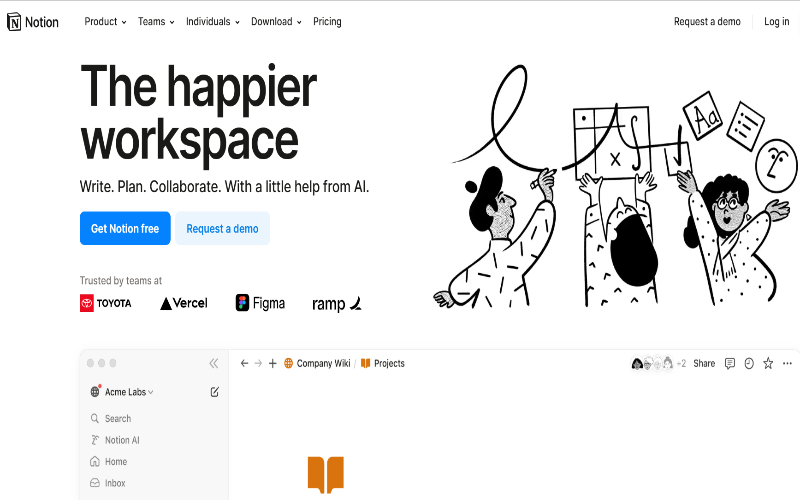The image size is (800, 500).
Task: Click the back arrow in the app preview
Action: point(244,363)
